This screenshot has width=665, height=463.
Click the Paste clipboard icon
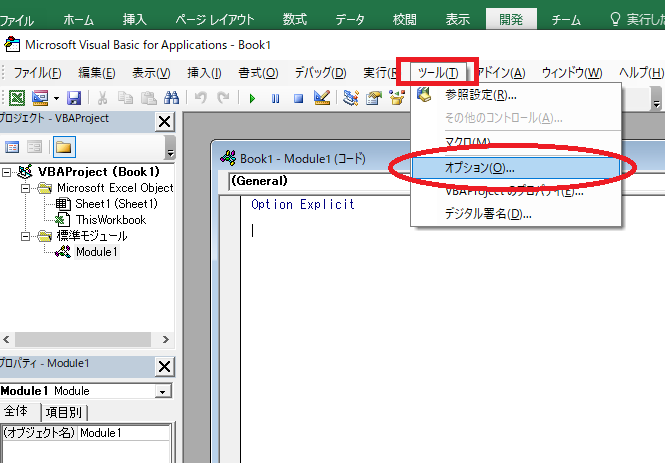(148, 98)
